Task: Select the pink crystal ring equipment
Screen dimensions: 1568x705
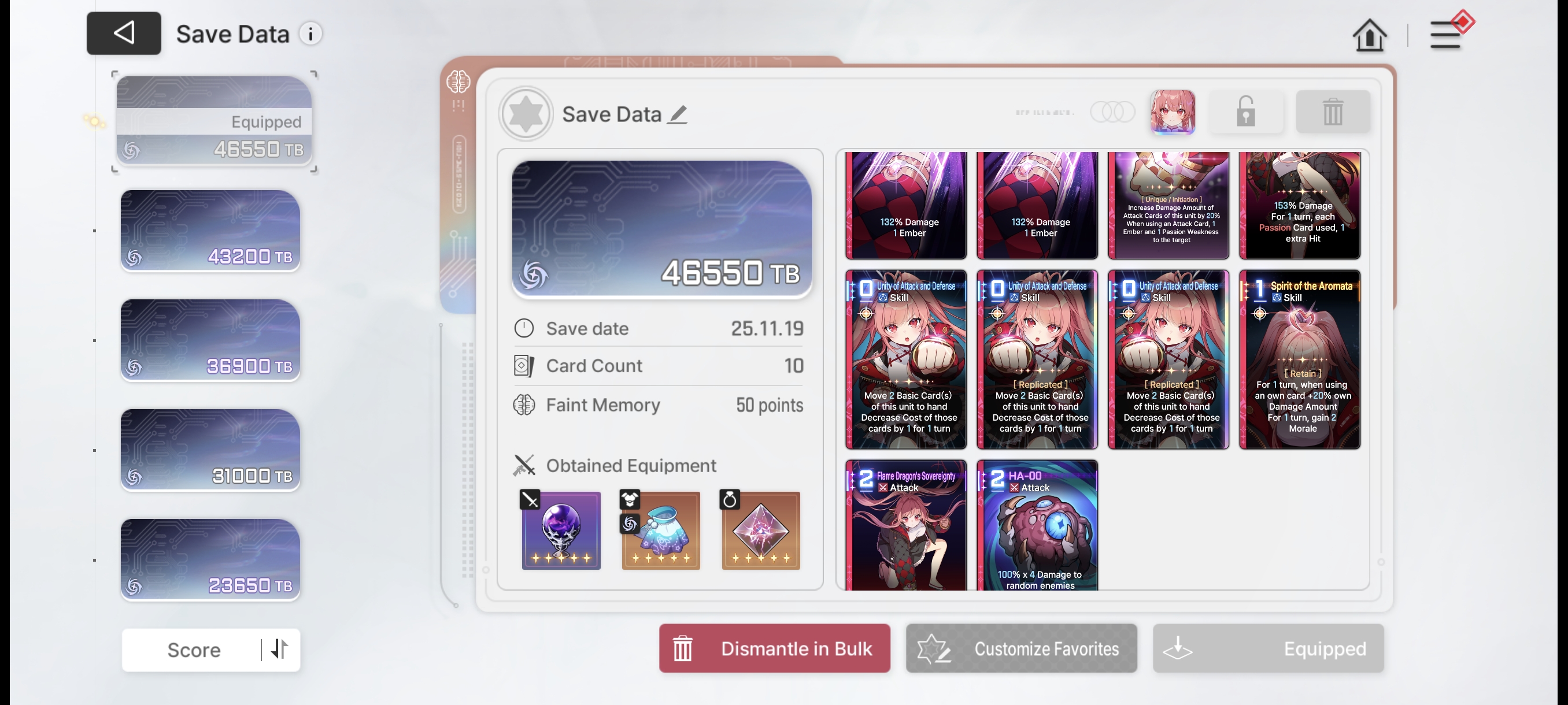Action: [760, 530]
